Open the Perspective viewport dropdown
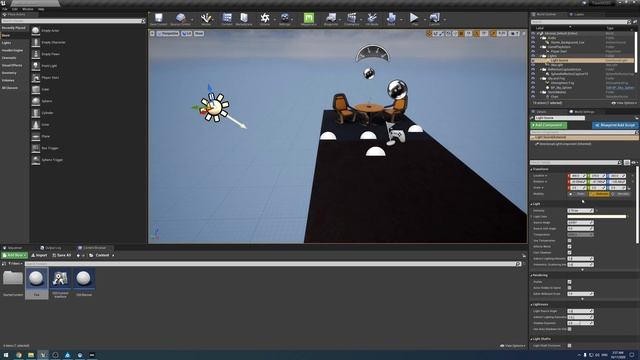Viewport: 640px width, 360px height. point(168,33)
